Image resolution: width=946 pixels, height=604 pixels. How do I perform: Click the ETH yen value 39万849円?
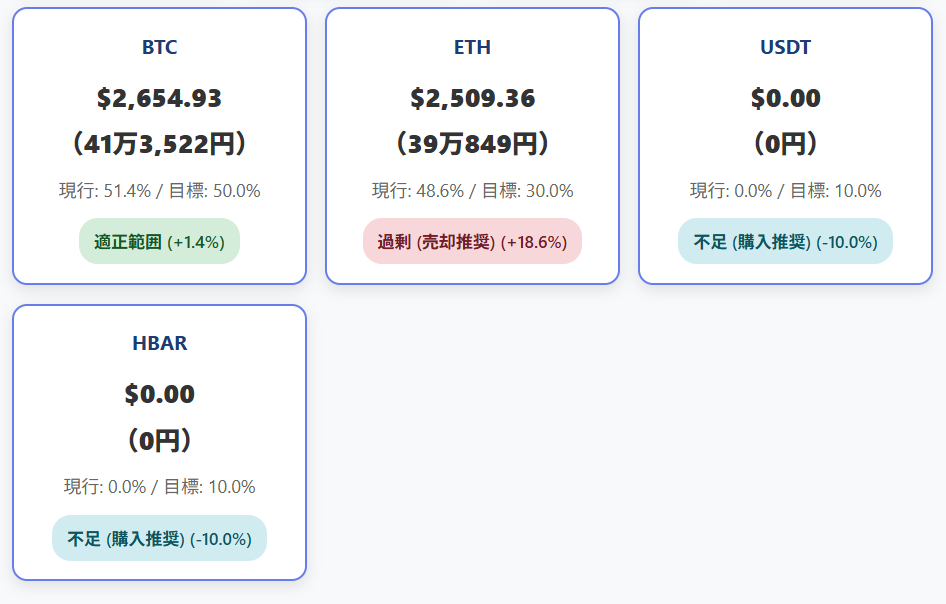click(x=472, y=144)
